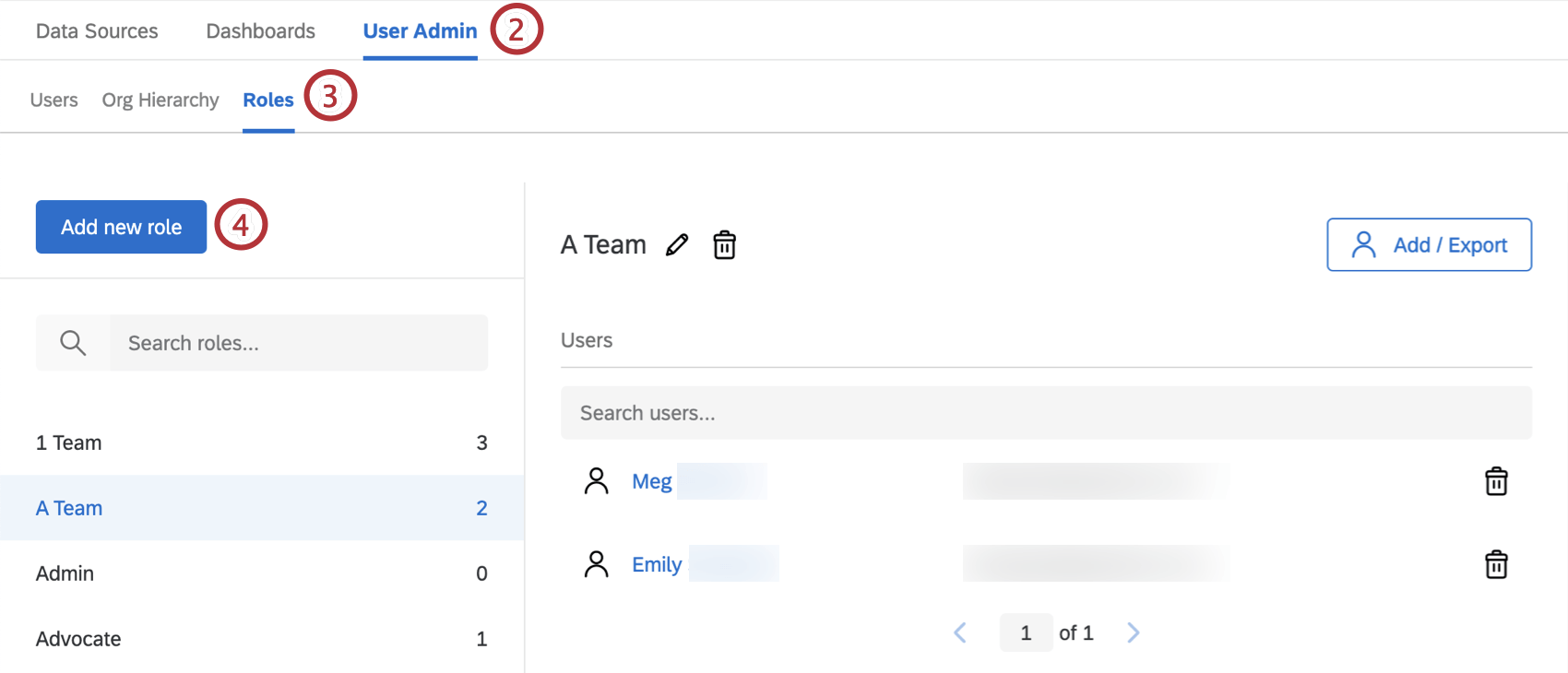This screenshot has width=1568, height=673.
Task: Click the page number box
Action: [x=1026, y=632]
